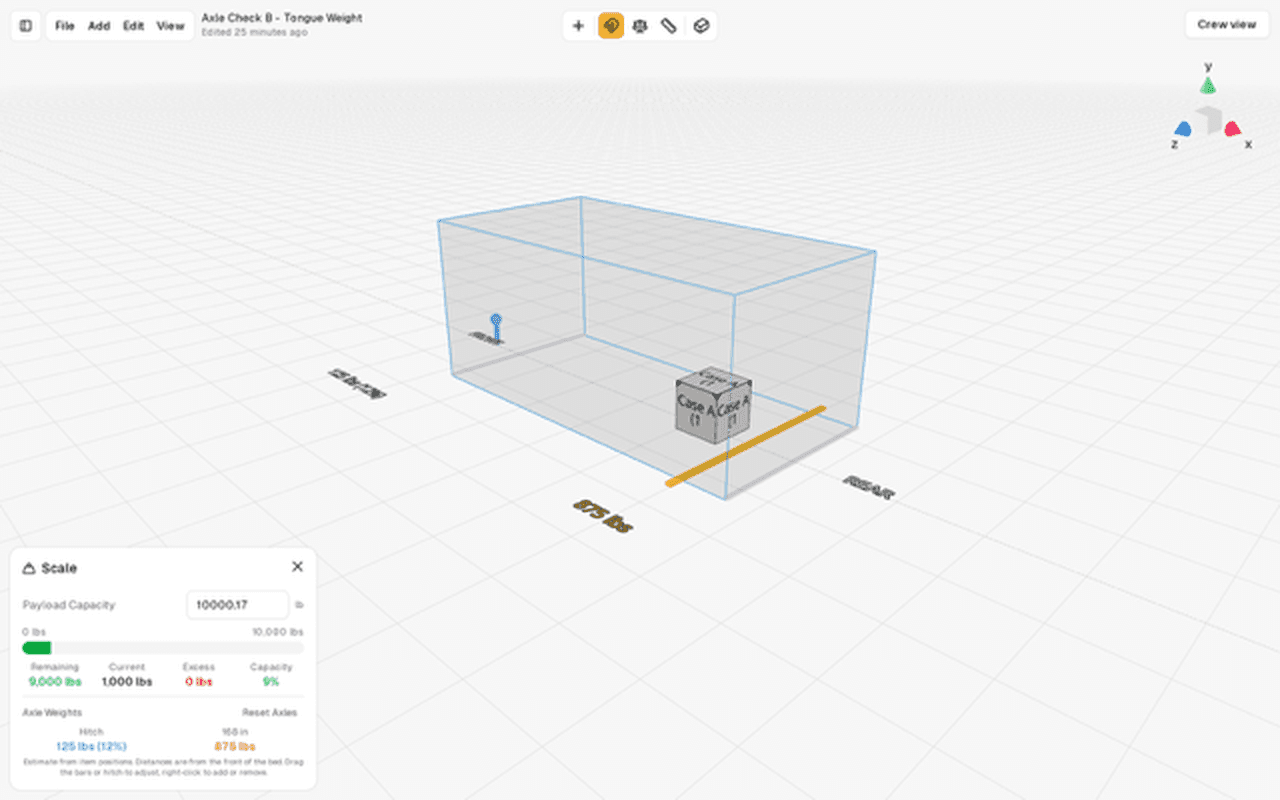Image resolution: width=1280 pixels, height=800 pixels.
Task: Close the Scale panel
Action: pyautogui.click(x=297, y=567)
